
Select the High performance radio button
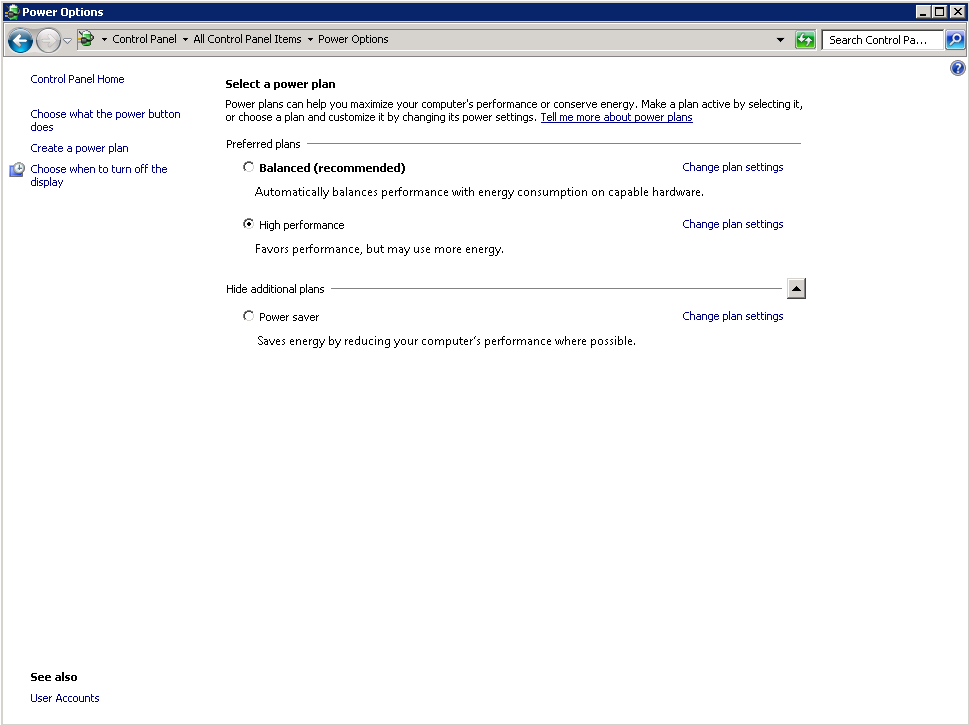(x=249, y=224)
